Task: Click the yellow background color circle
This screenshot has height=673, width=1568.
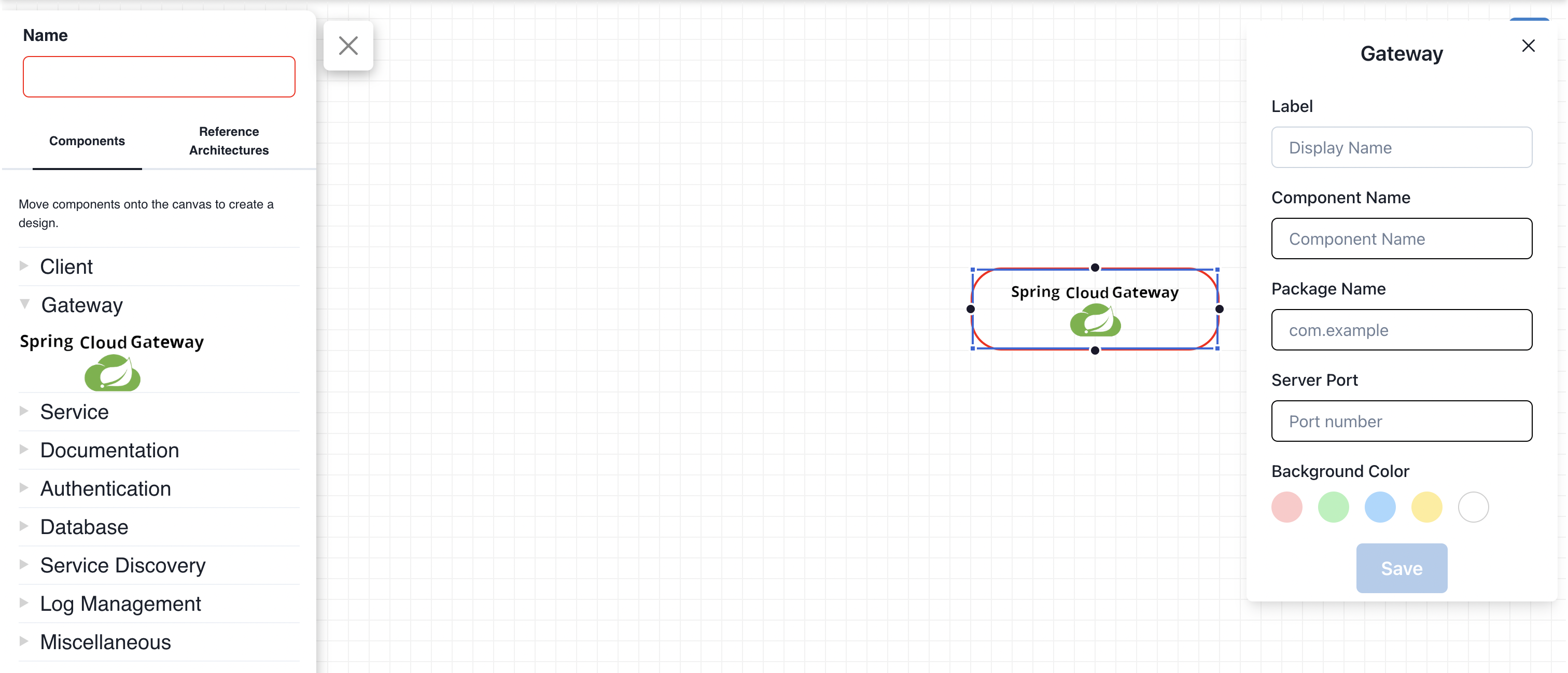Action: point(1425,506)
